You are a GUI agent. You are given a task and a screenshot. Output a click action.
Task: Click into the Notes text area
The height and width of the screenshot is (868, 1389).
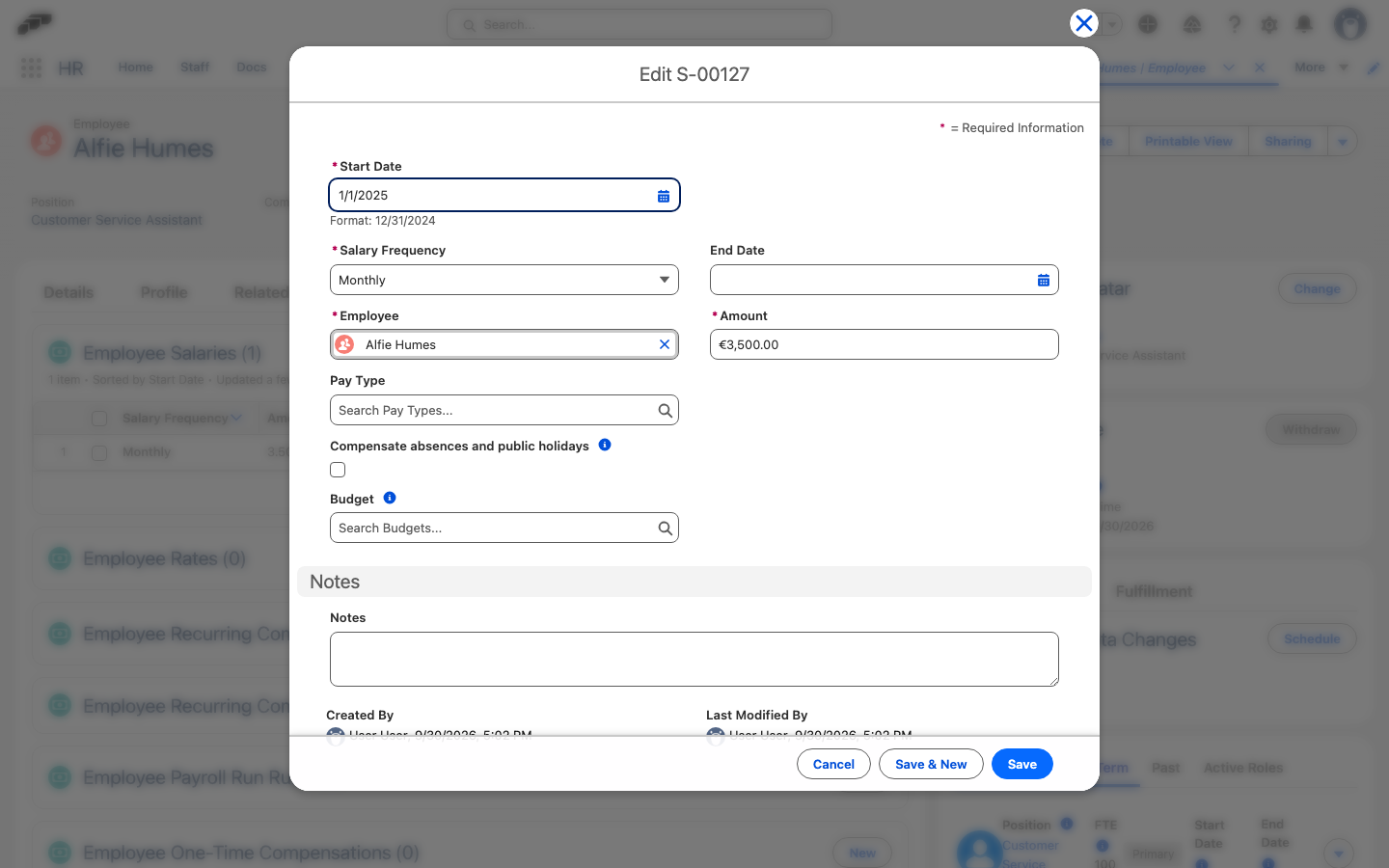click(694, 660)
